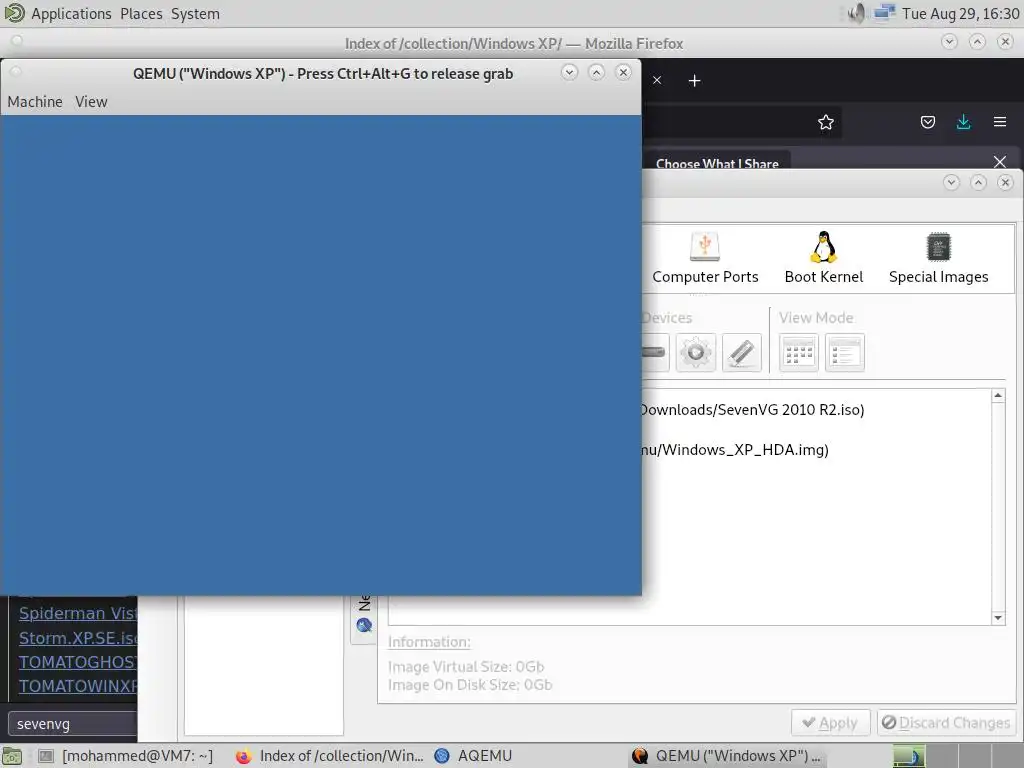
Task: Select Computer Ports in AQEMU
Action: pyautogui.click(x=705, y=259)
